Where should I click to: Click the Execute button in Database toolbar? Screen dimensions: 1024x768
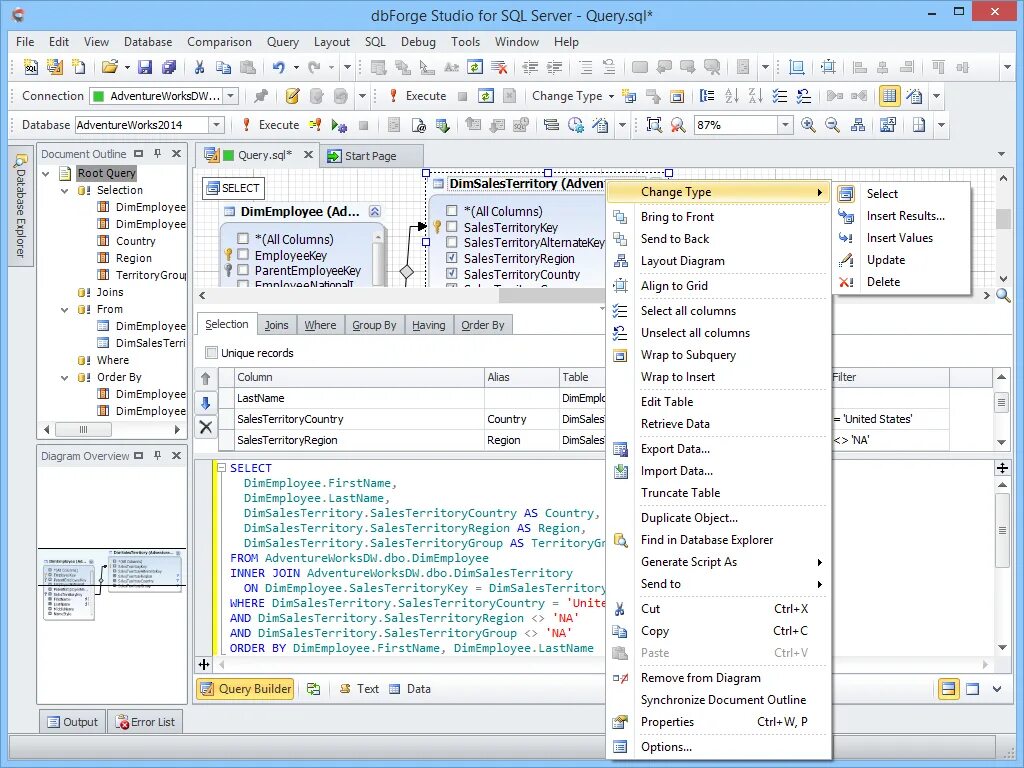click(270, 125)
